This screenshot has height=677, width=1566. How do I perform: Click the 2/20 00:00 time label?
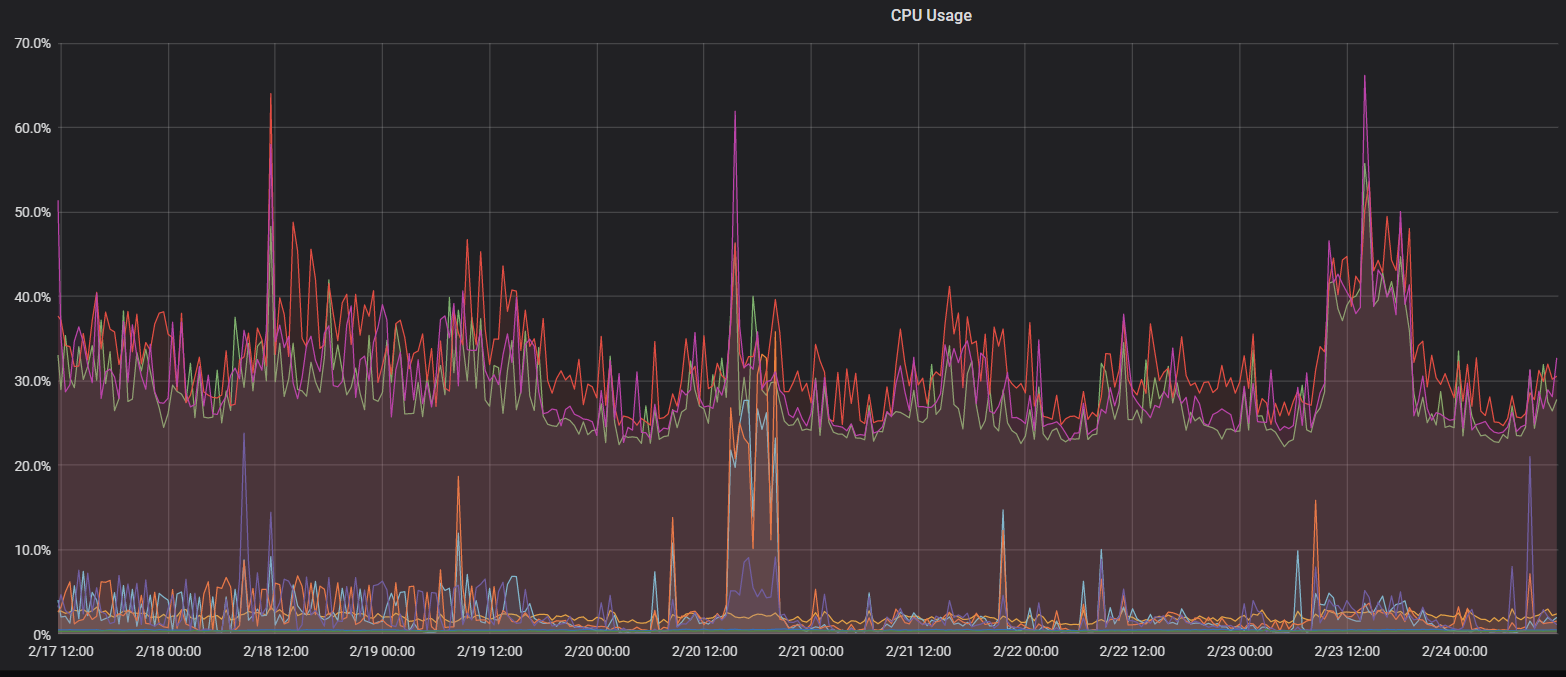tap(597, 651)
